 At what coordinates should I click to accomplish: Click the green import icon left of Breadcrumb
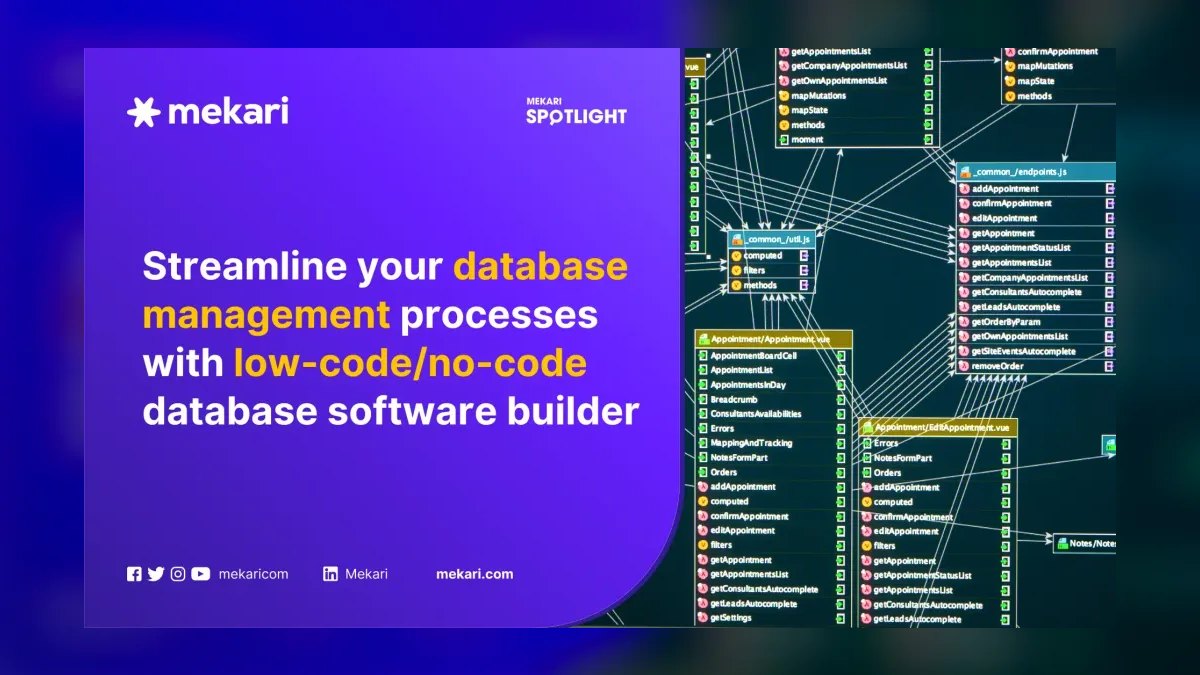[x=703, y=399]
